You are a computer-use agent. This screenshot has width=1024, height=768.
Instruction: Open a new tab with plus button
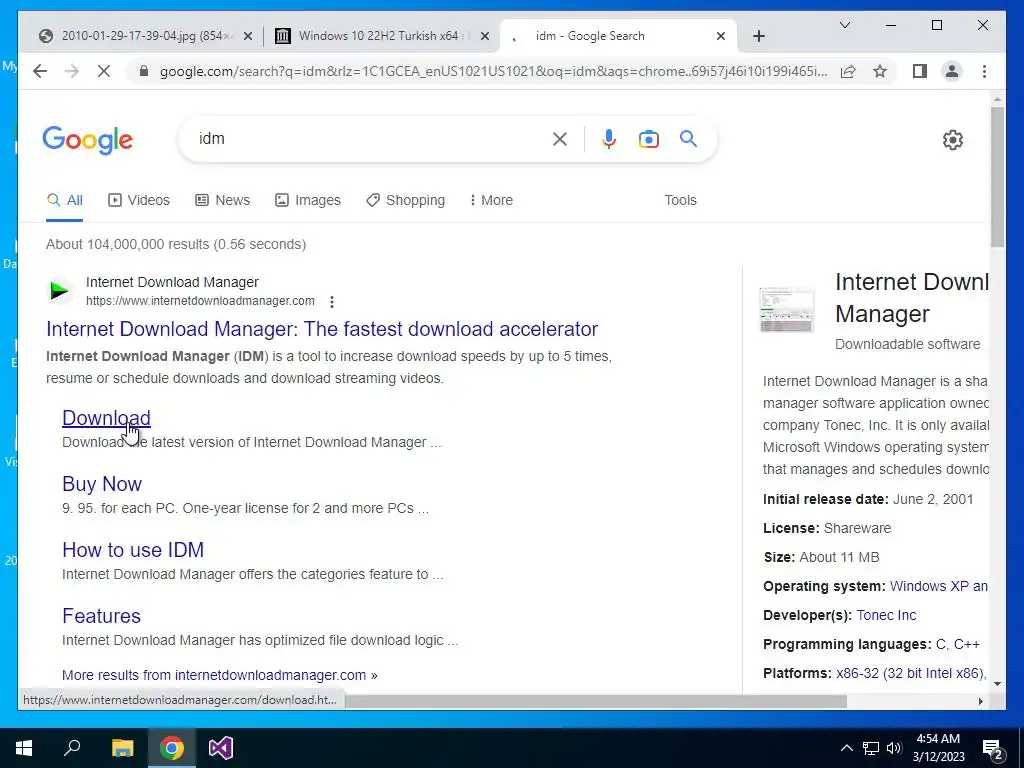coord(758,36)
